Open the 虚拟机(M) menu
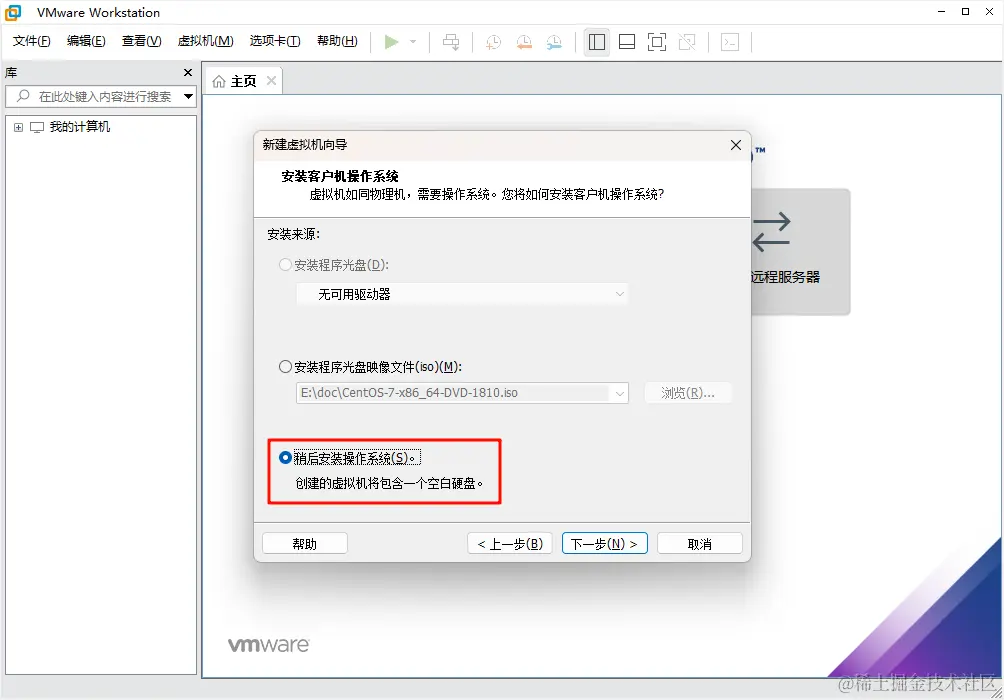 (205, 41)
